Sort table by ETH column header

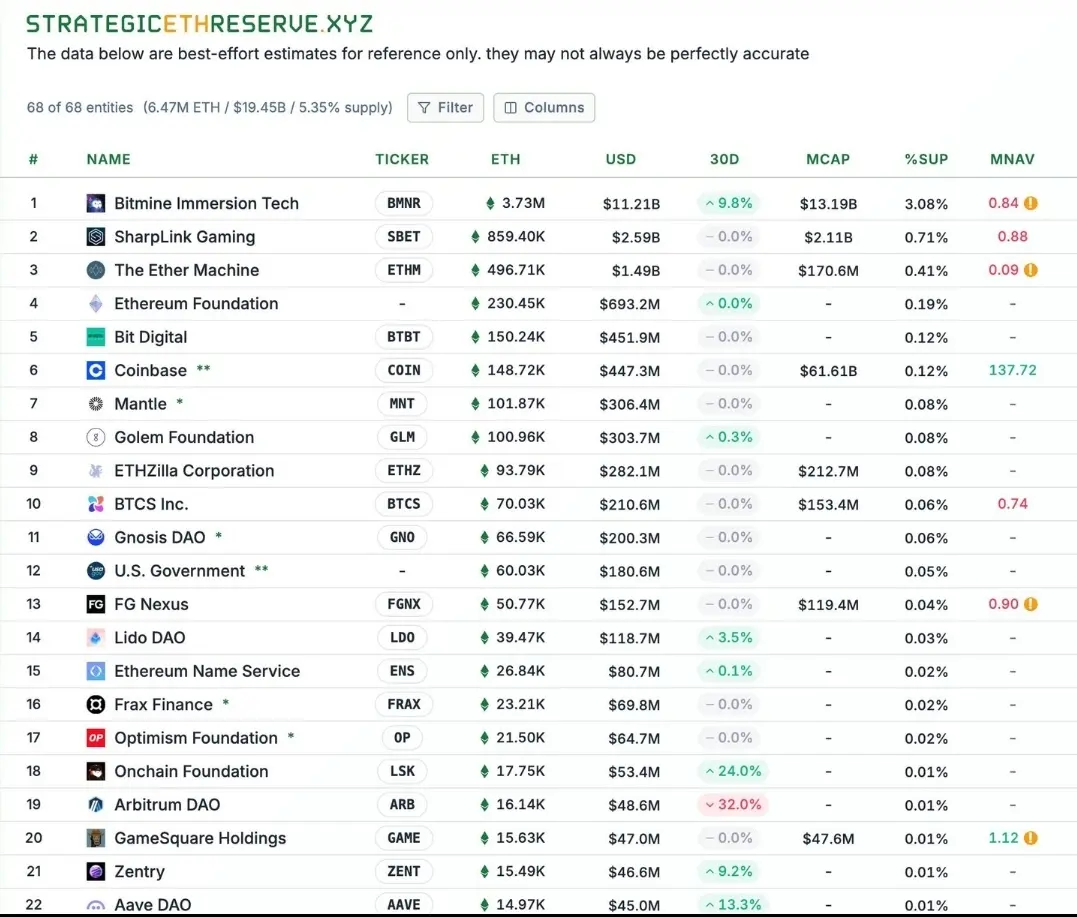[505, 159]
